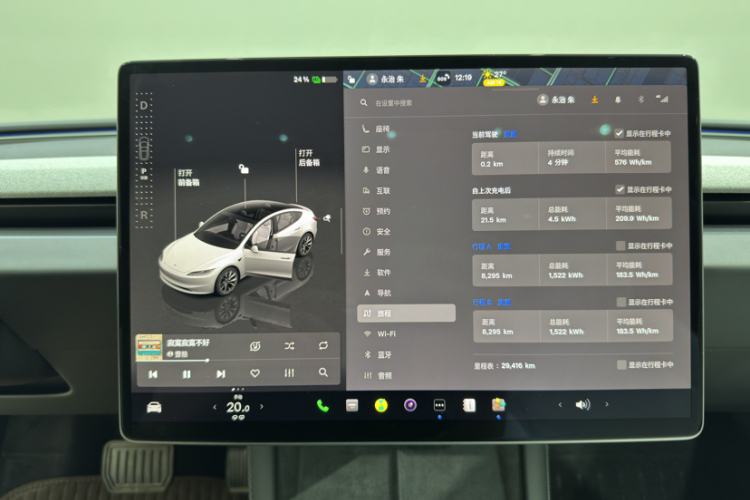Screen dimensions: 750x500
Task: Tap the charge port icon beside the car
Action: [x=327, y=218]
